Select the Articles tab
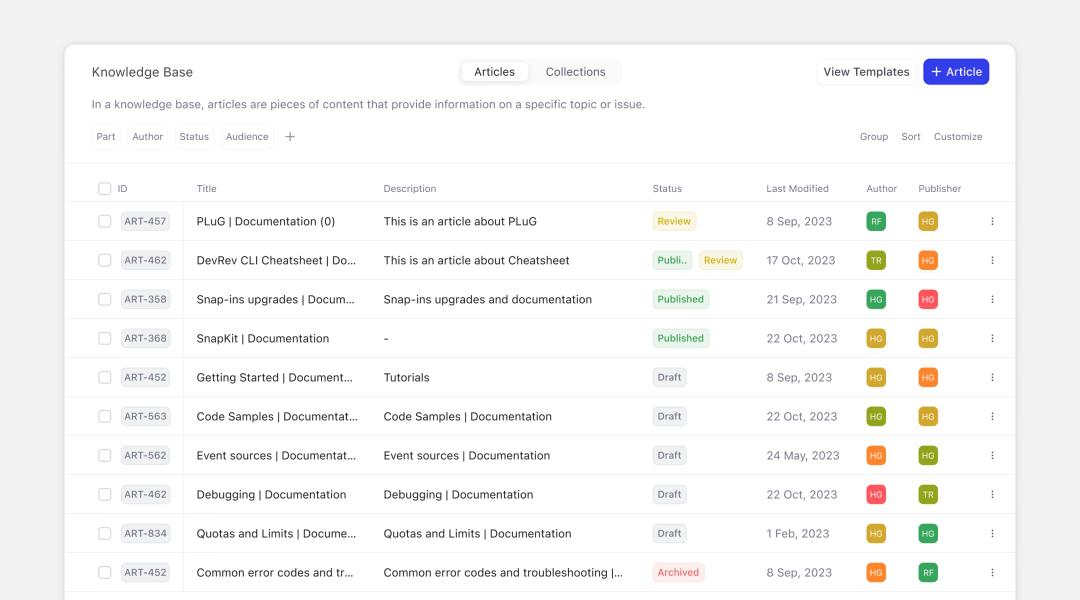 click(x=494, y=72)
